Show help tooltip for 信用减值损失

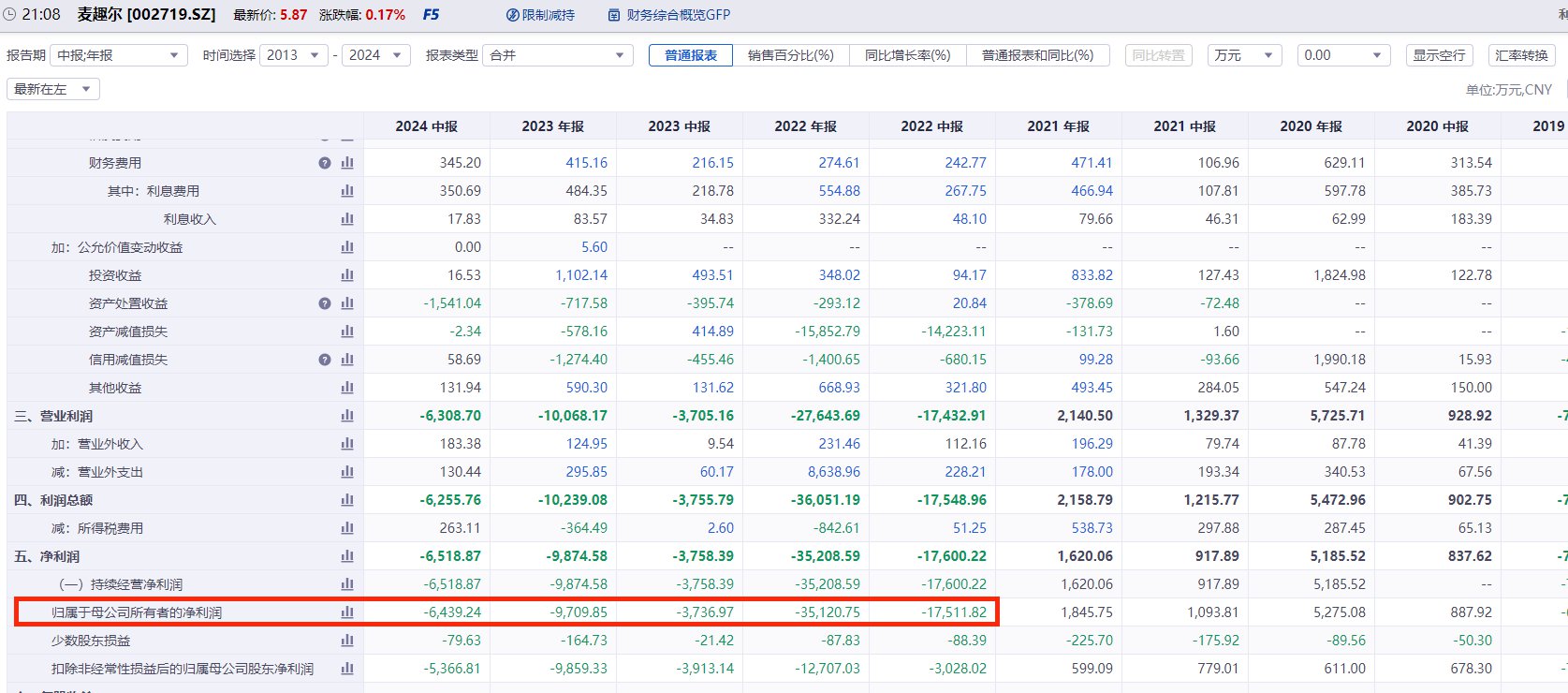[325, 360]
